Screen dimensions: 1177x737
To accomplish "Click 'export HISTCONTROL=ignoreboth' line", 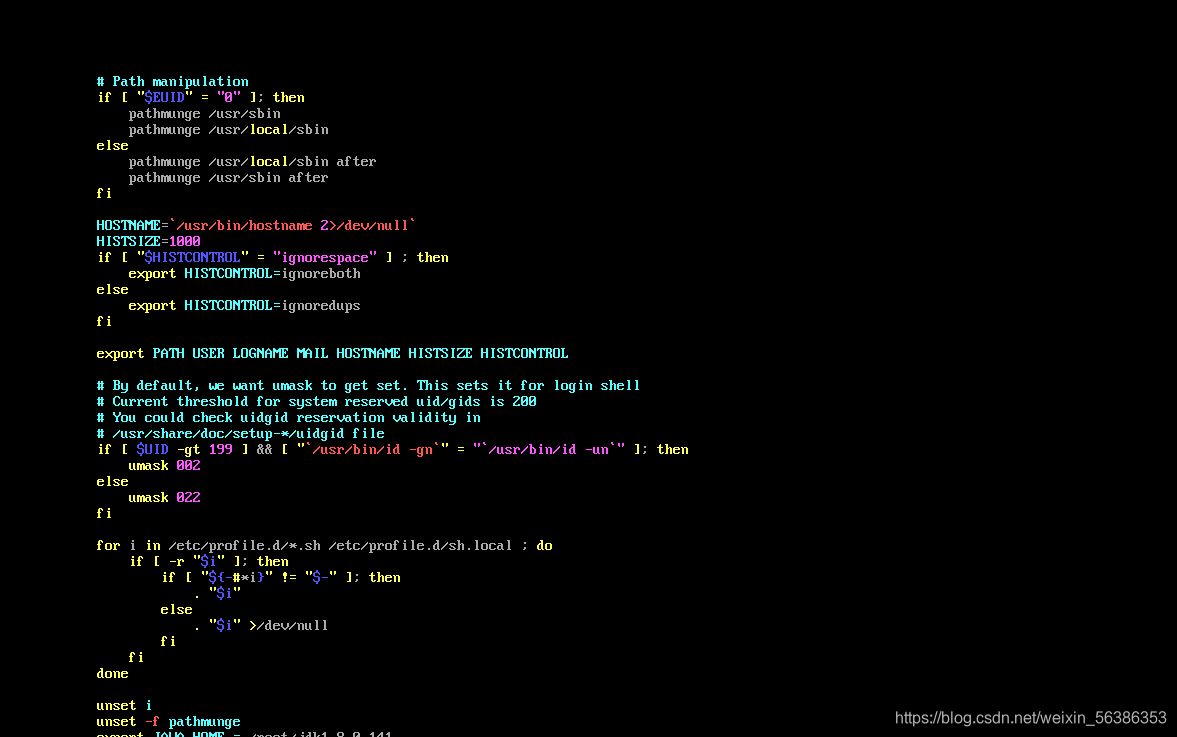I will 244,274.
